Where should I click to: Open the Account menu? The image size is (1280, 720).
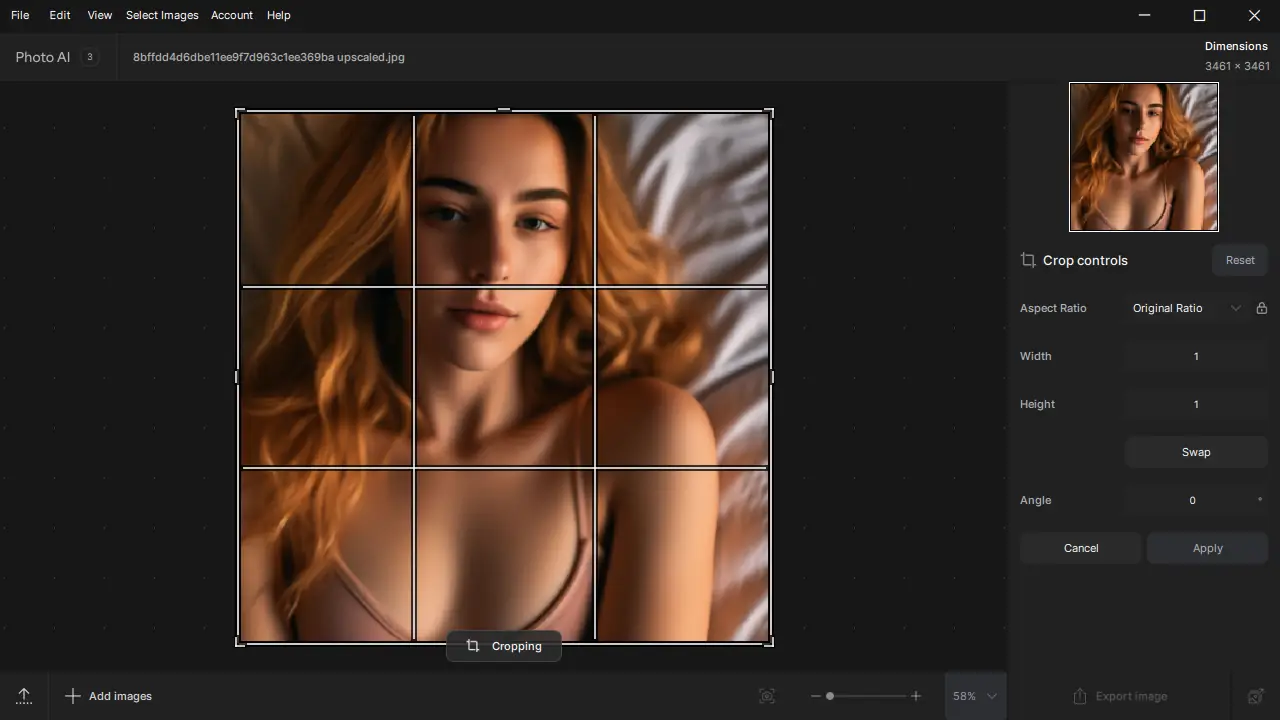232,15
